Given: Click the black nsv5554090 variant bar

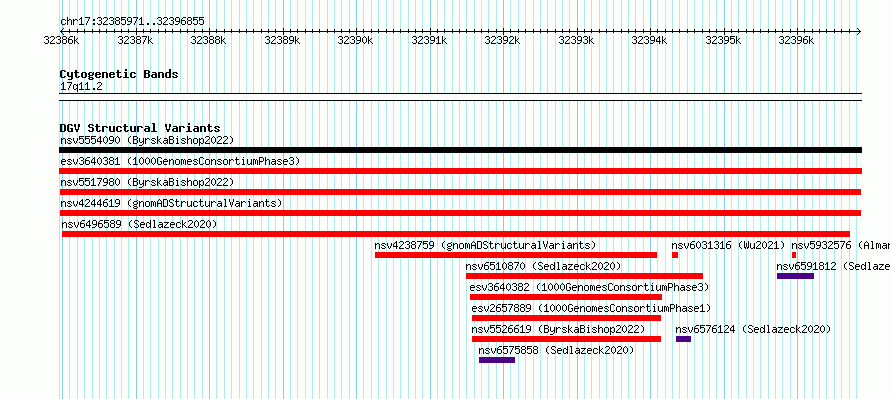Looking at the screenshot, I should pos(460,150).
